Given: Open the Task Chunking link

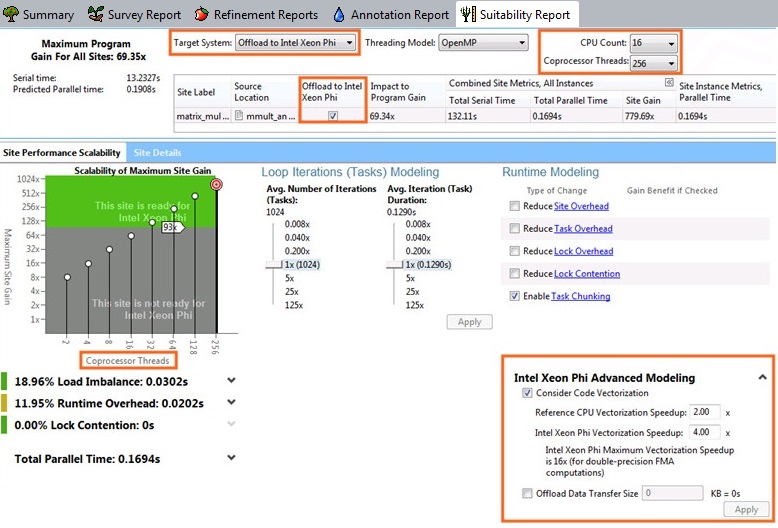Looking at the screenshot, I should (580, 296).
